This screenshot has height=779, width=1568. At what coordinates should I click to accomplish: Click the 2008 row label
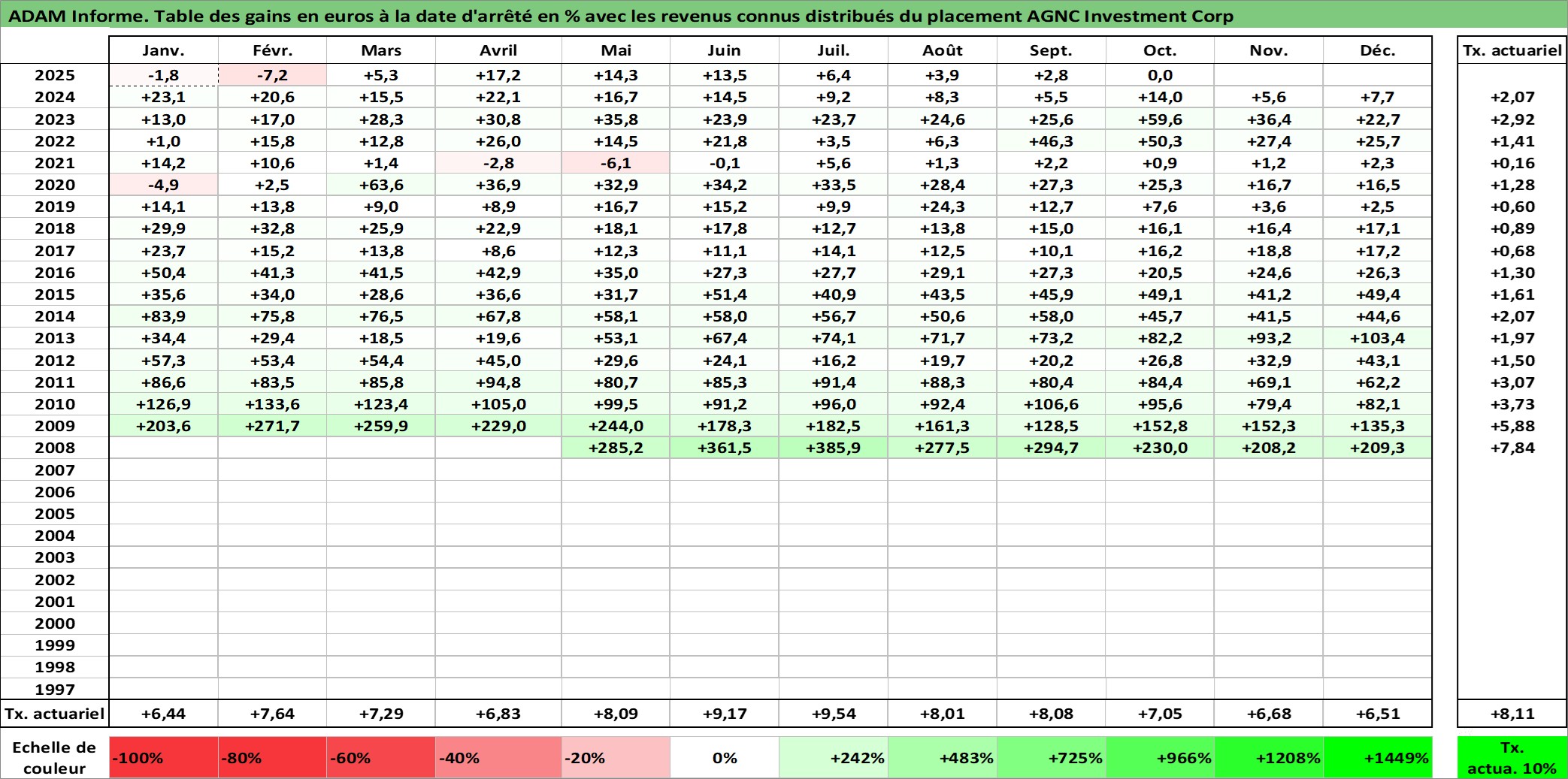click(55, 448)
